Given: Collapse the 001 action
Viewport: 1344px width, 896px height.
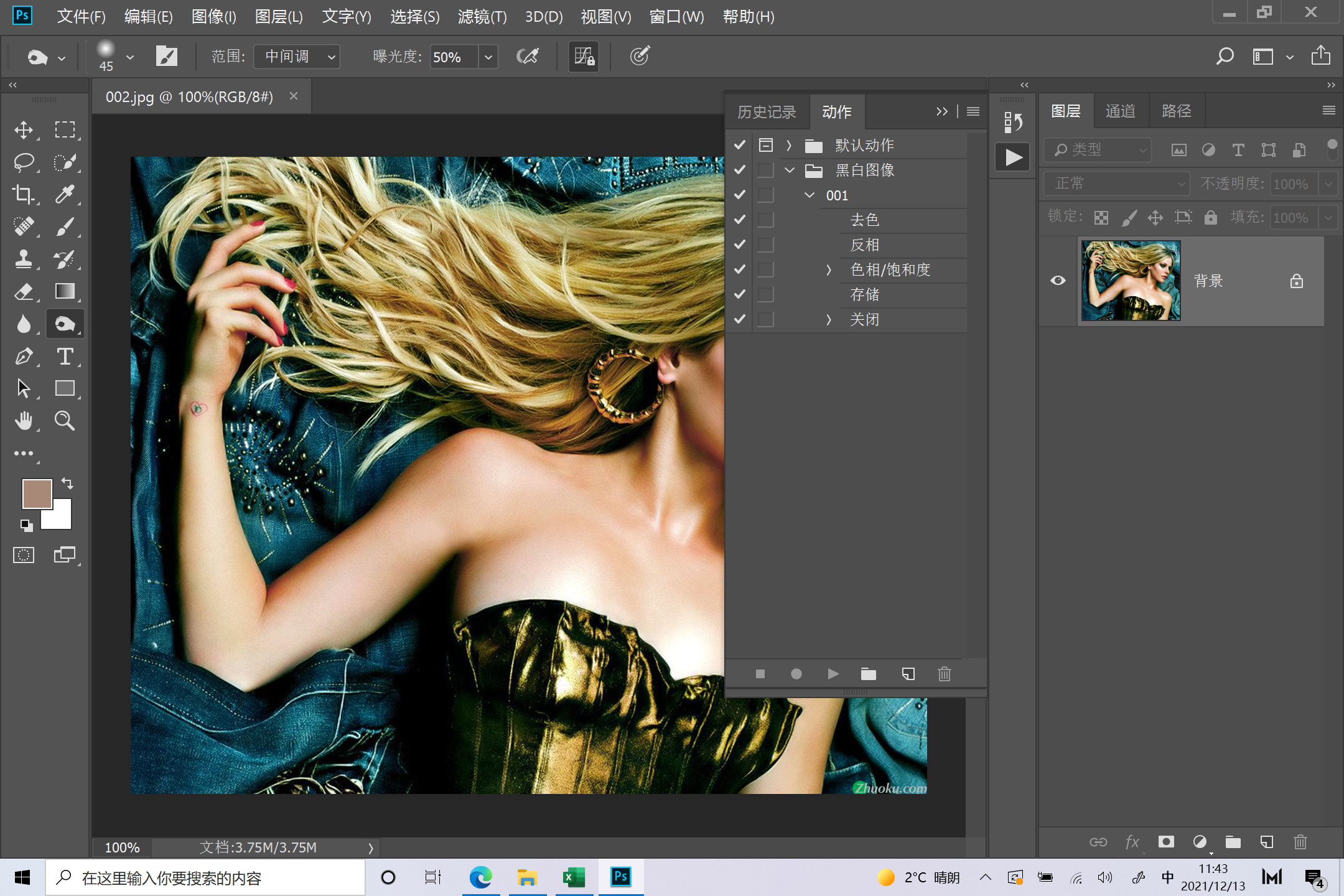Looking at the screenshot, I should 810,195.
